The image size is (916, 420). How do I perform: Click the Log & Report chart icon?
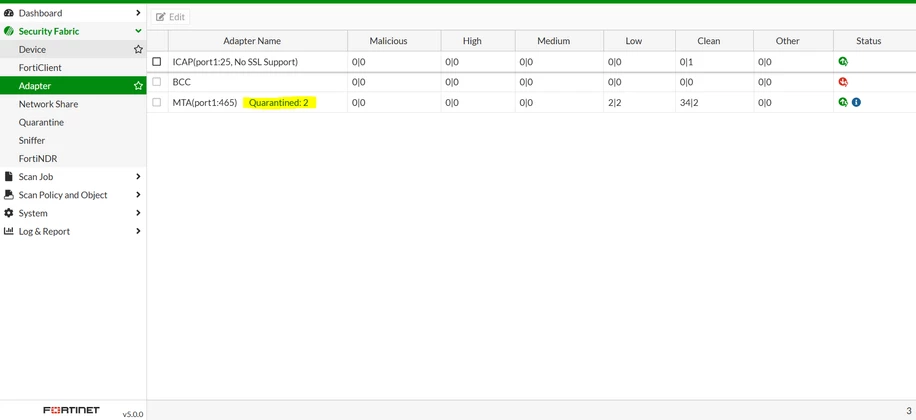8,231
